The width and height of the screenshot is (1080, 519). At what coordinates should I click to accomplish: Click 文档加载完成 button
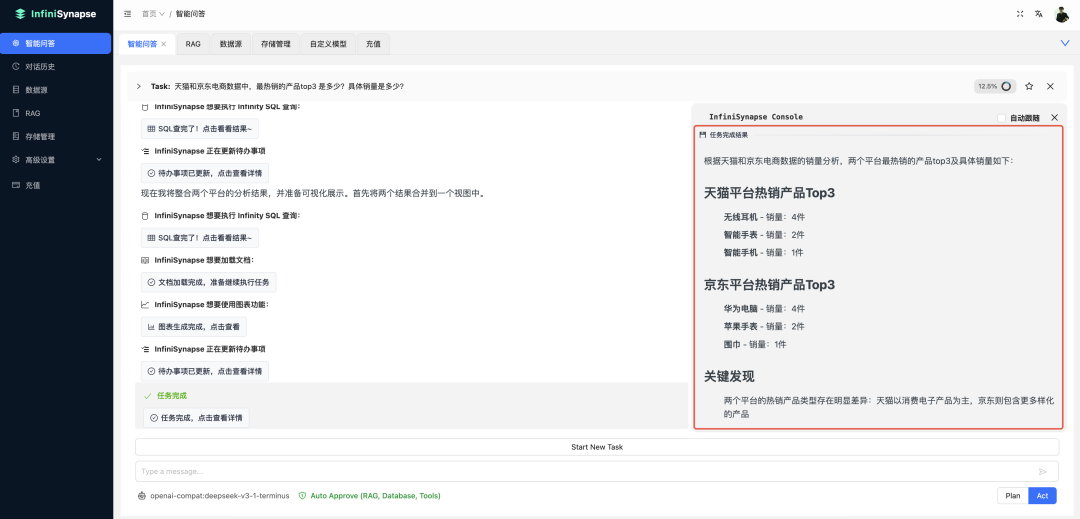coord(209,282)
